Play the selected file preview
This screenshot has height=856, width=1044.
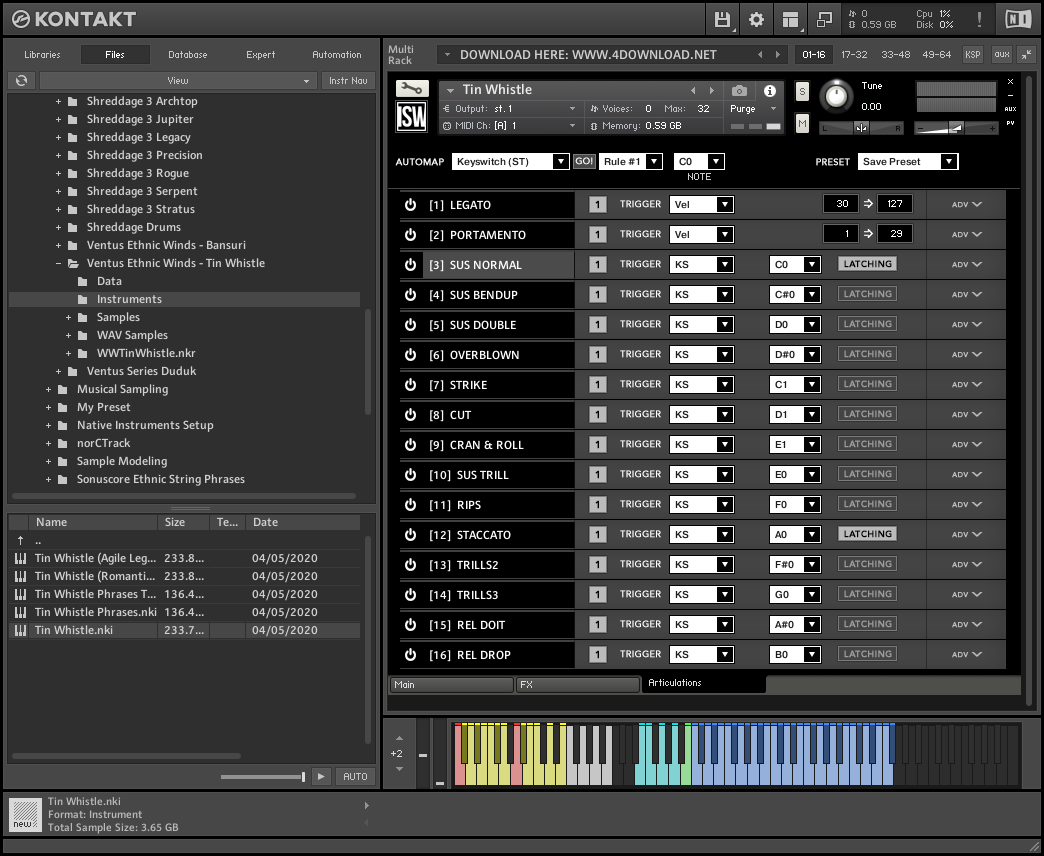tap(321, 776)
